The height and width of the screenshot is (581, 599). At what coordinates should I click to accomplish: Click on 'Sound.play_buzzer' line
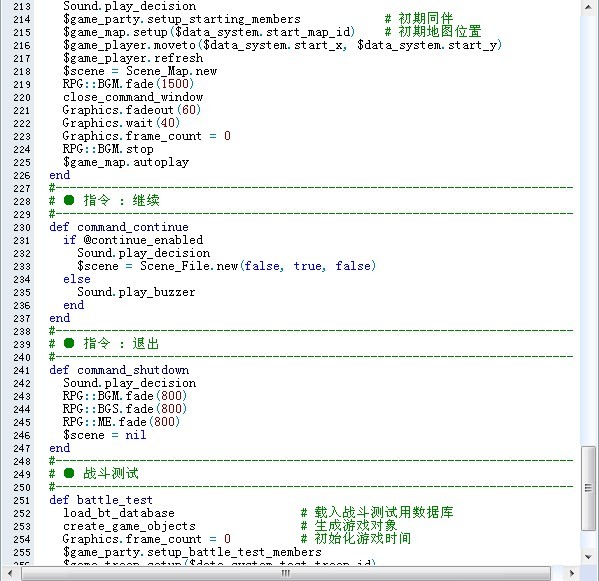click(136, 292)
